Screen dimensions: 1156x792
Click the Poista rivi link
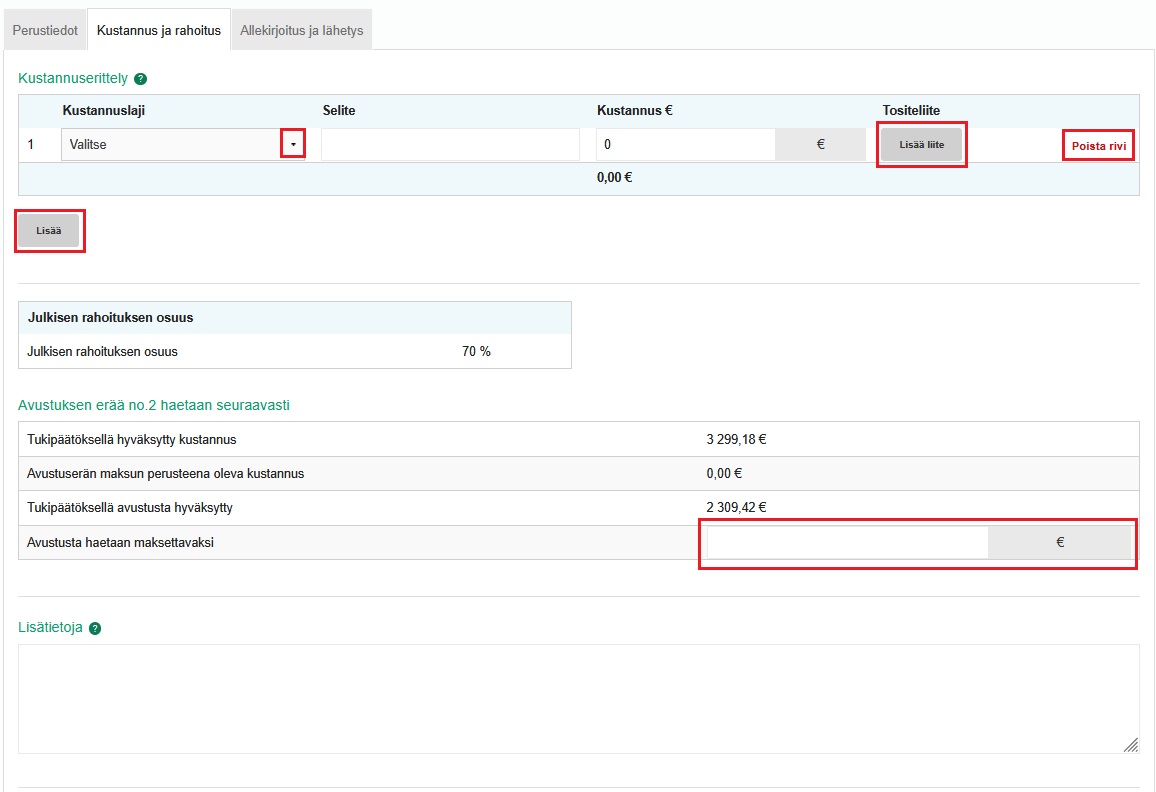pos(1098,145)
